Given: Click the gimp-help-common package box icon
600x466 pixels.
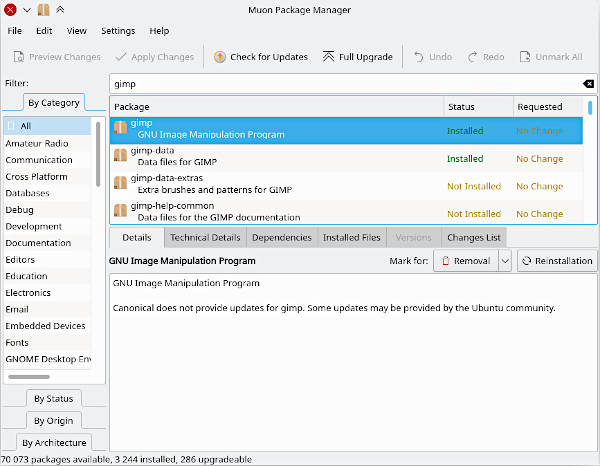Looking at the screenshot, I should [x=120, y=210].
